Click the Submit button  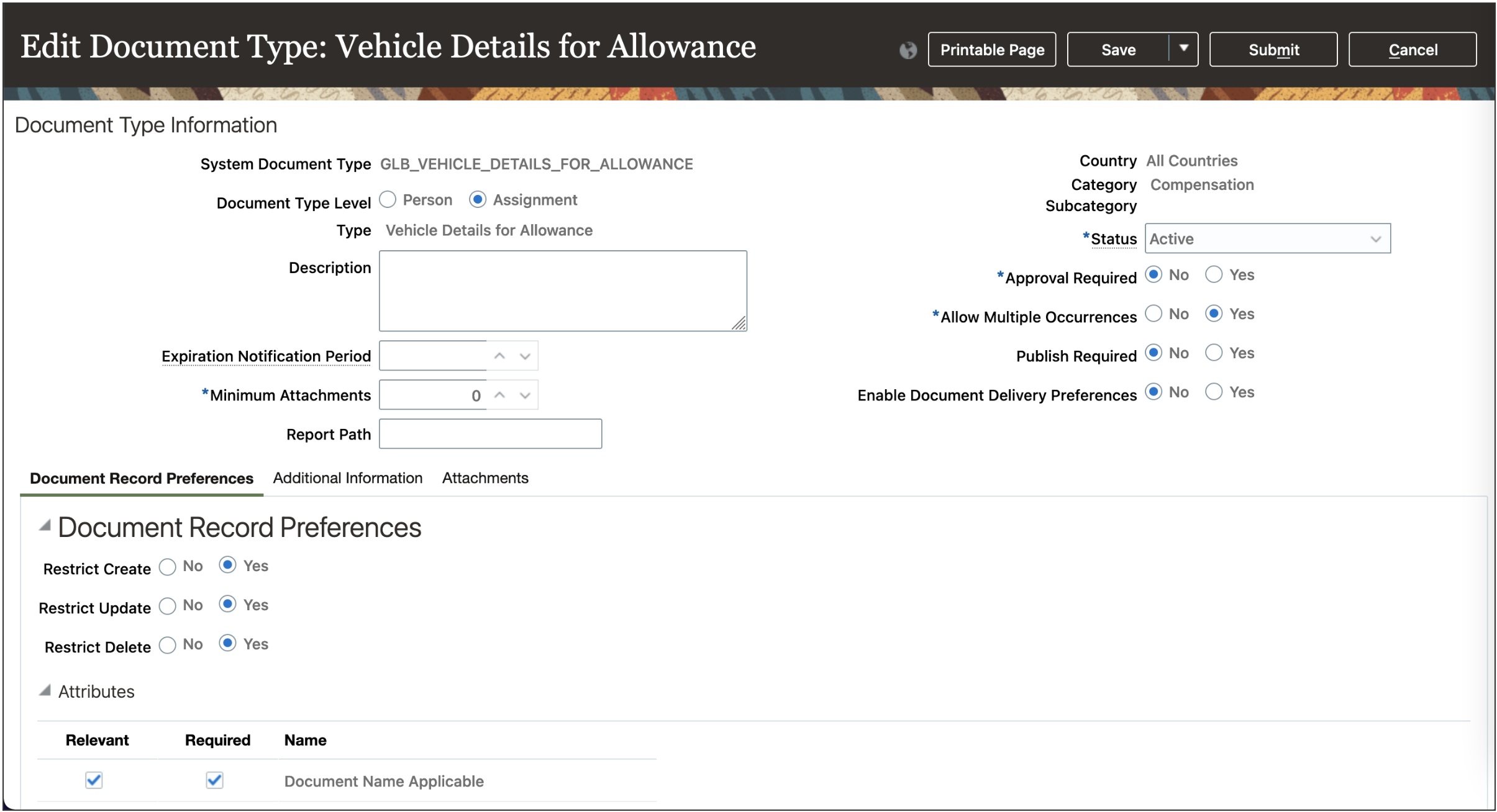[1273, 50]
